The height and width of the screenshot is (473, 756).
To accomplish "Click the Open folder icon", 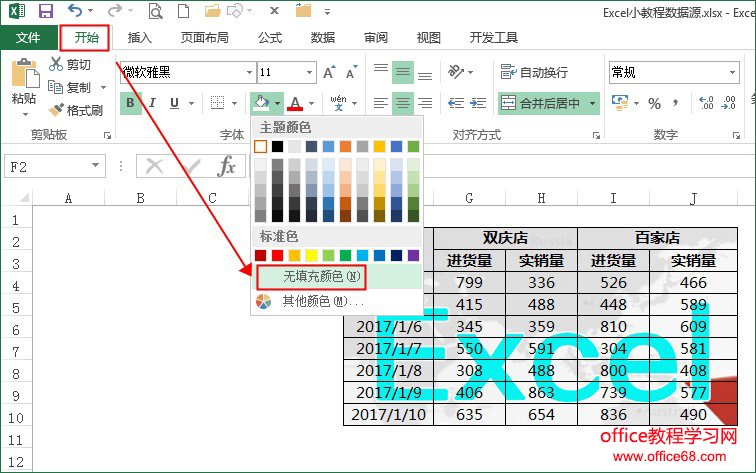I will coord(212,11).
